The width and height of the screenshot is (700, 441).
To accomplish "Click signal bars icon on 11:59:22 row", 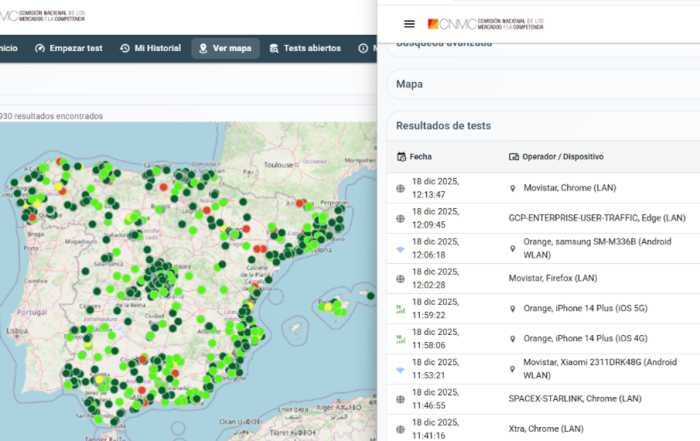I will click(x=401, y=309).
